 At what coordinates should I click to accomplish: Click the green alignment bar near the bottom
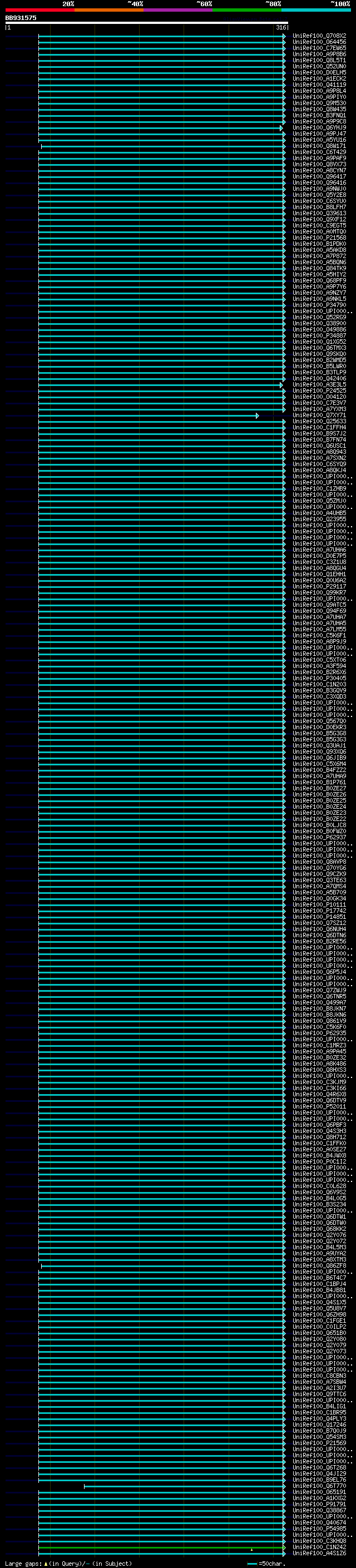[161, 1547]
